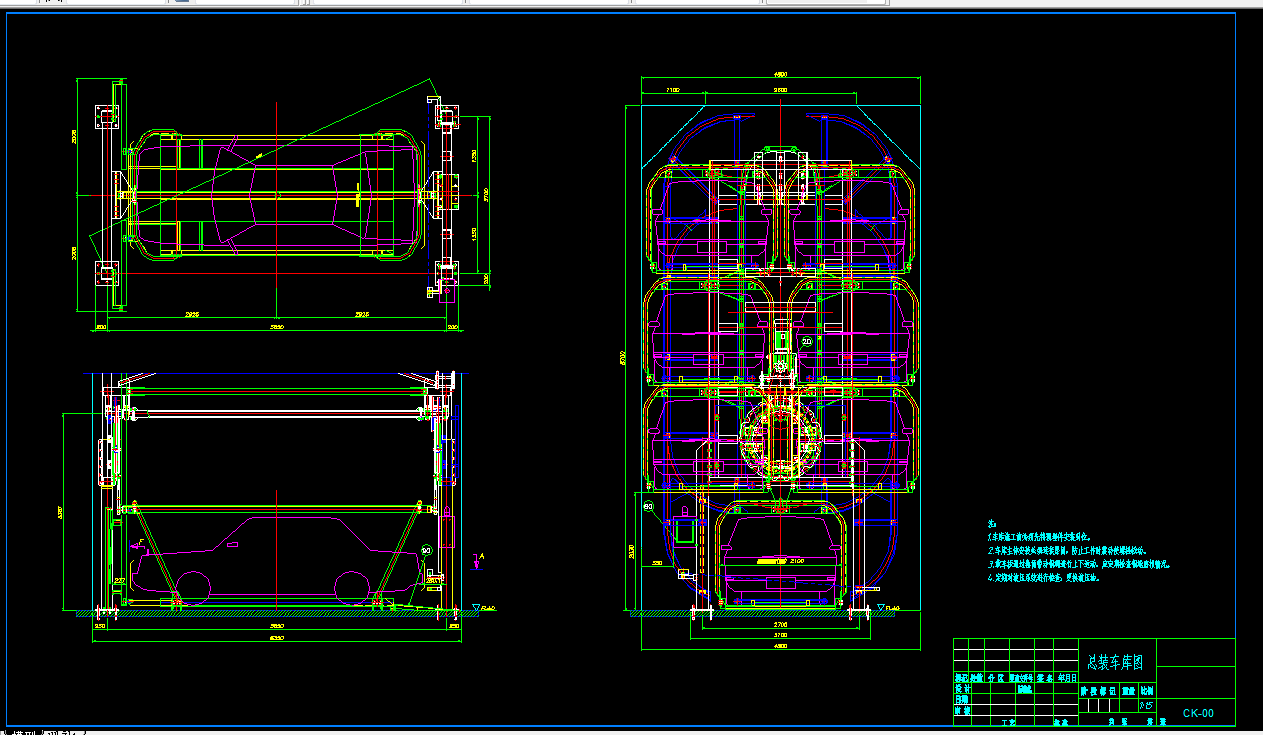Click the circled 90 balloon callout
This screenshot has width=1263, height=735.
point(426,551)
